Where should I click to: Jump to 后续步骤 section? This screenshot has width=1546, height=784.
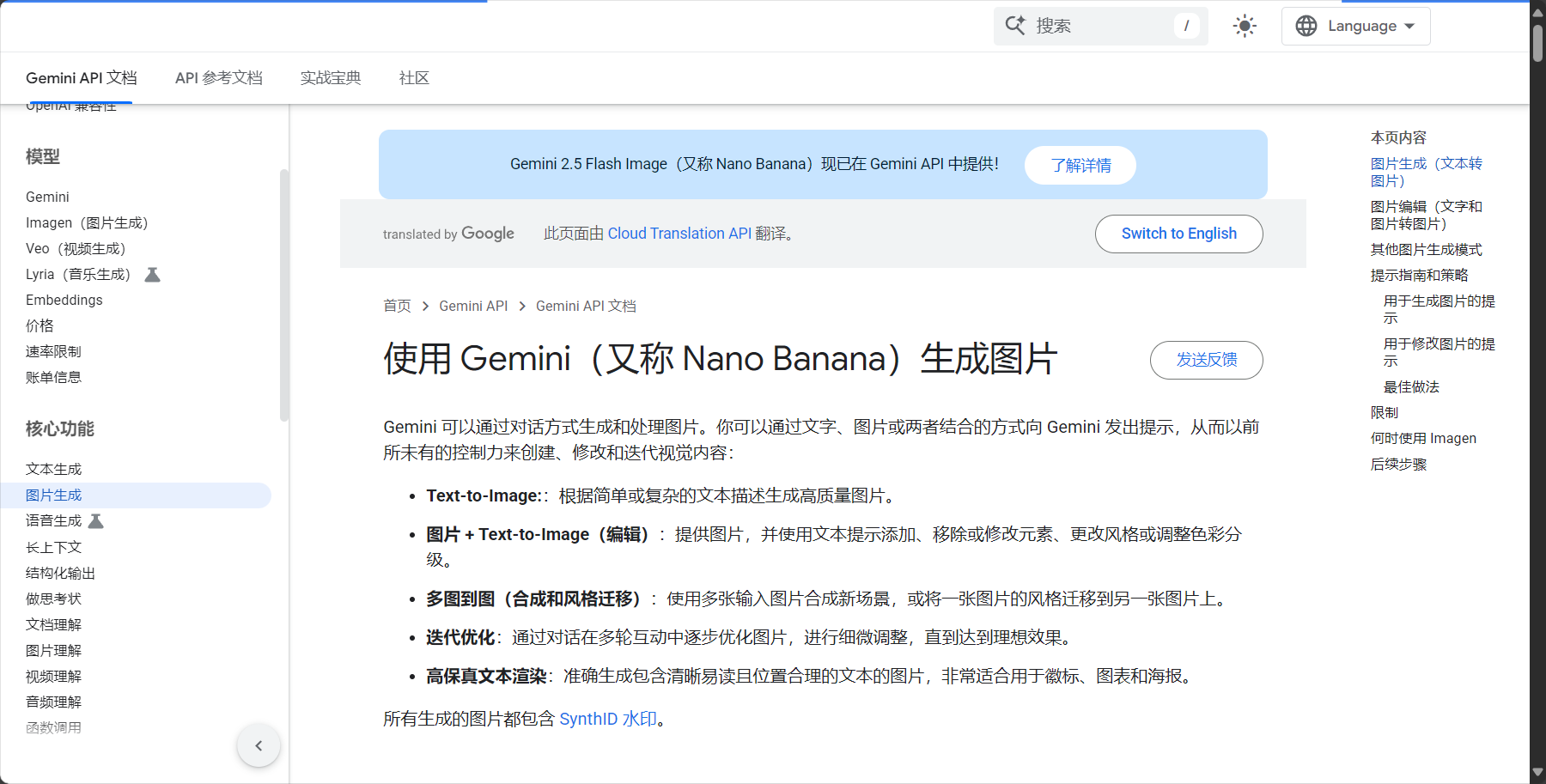(1398, 464)
